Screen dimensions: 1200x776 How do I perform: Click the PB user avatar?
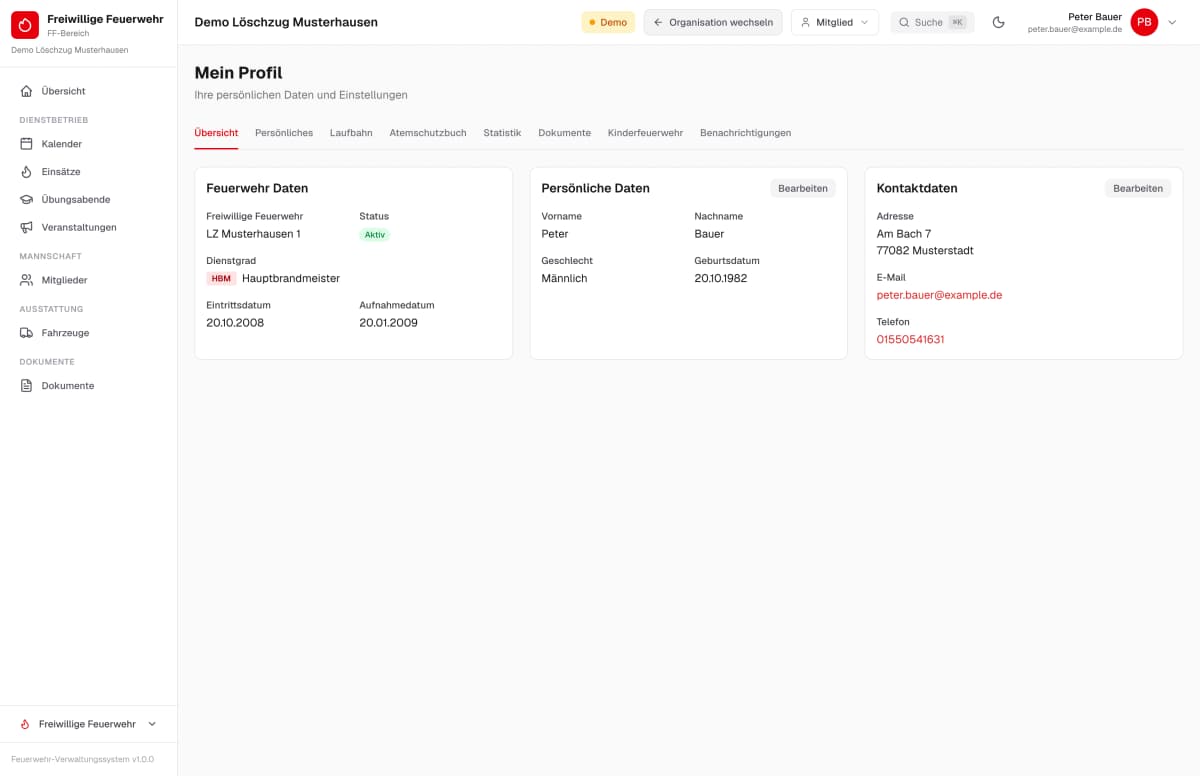[1144, 22]
